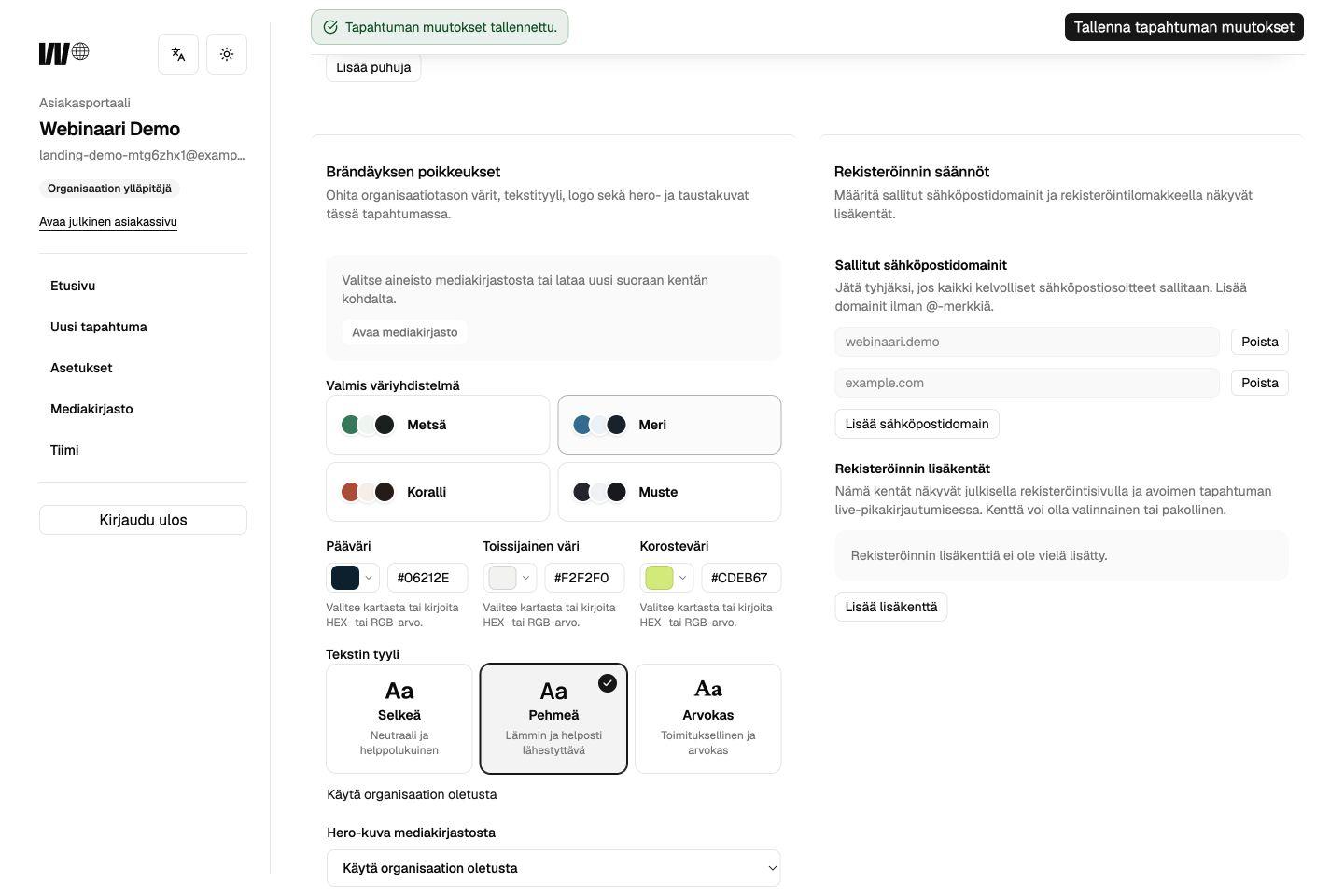
Task: Pick the Selkeä text style
Action: [399, 719]
